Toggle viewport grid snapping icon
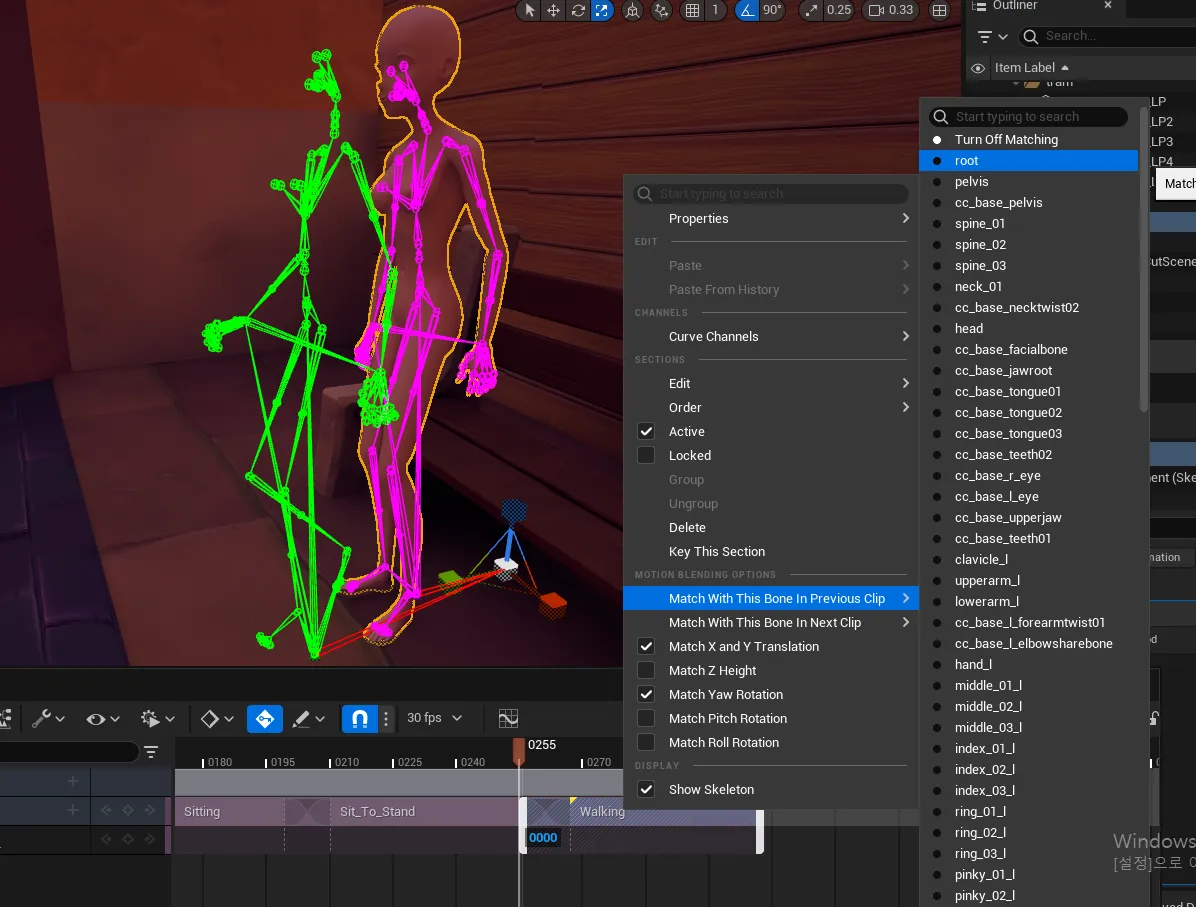Screen dimensions: 1196x907 (x=692, y=10)
